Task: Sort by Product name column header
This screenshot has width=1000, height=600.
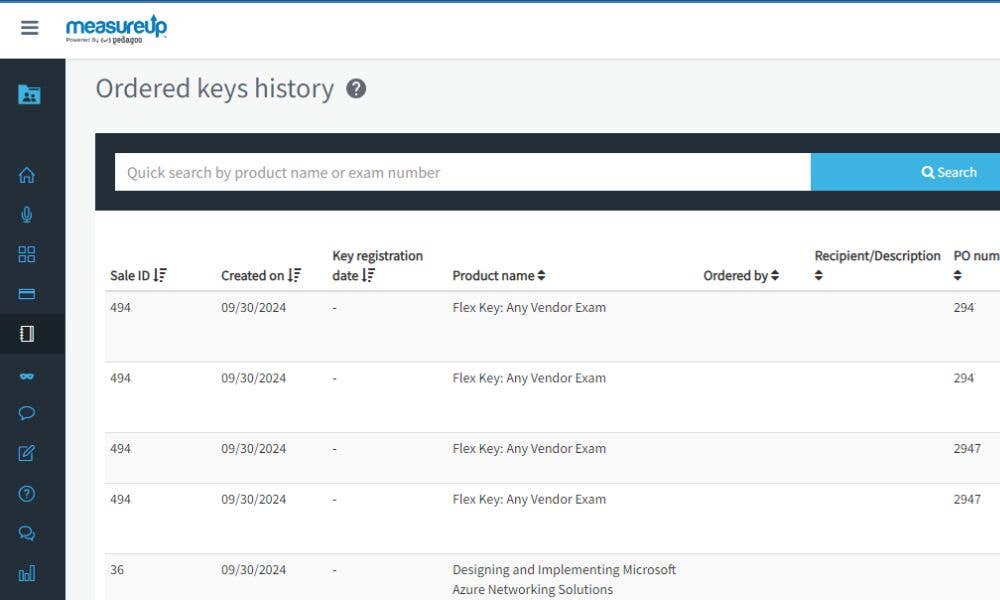Action: click(x=499, y=276)
